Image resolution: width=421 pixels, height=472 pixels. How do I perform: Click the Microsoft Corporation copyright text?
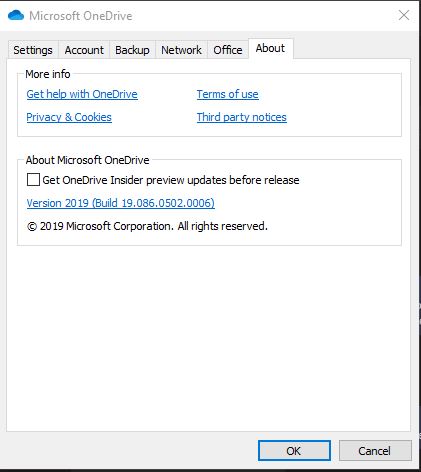coord(147,226)
